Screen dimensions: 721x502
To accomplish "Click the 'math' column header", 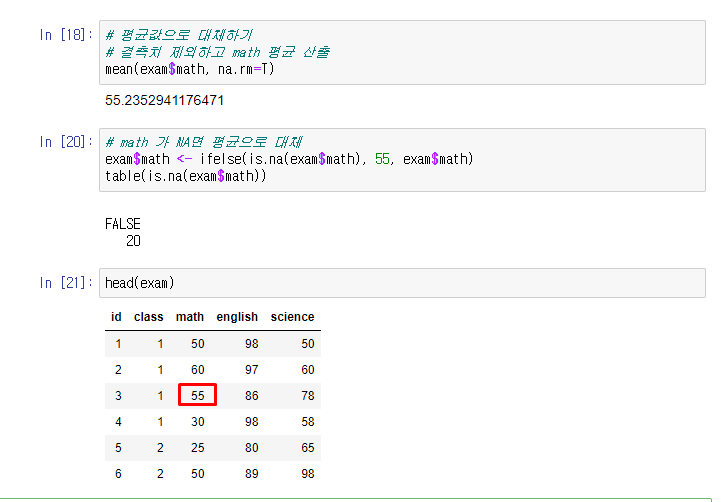I will click(x=189, y=317).
